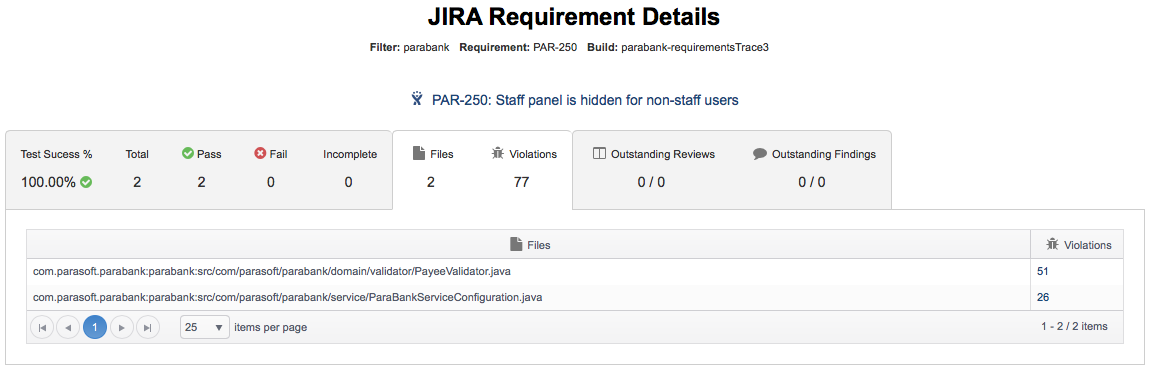Viewport: 1150px width, 369px height.
Task: Click the Files document icon in tab
Action: [419, 154]
